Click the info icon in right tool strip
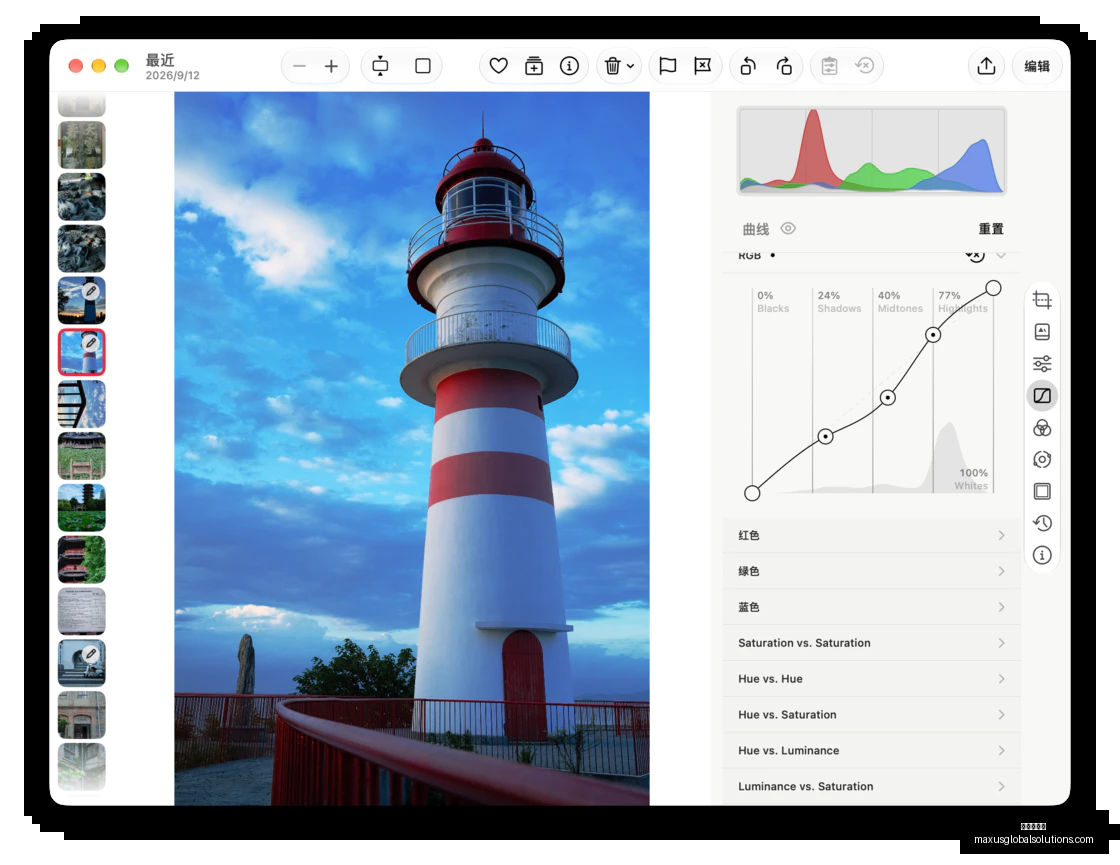1120x865 pixels. tap(1042, 555)
